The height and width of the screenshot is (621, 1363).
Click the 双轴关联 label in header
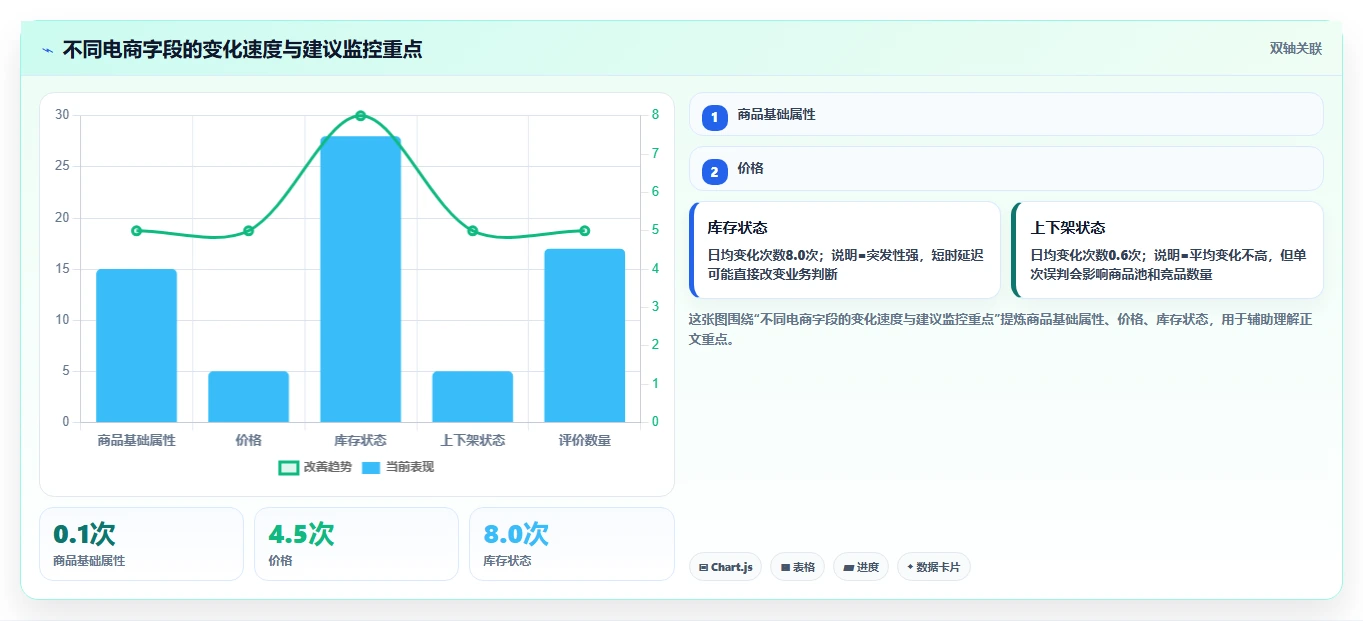pyautogui.click(x=1296, y=49)
